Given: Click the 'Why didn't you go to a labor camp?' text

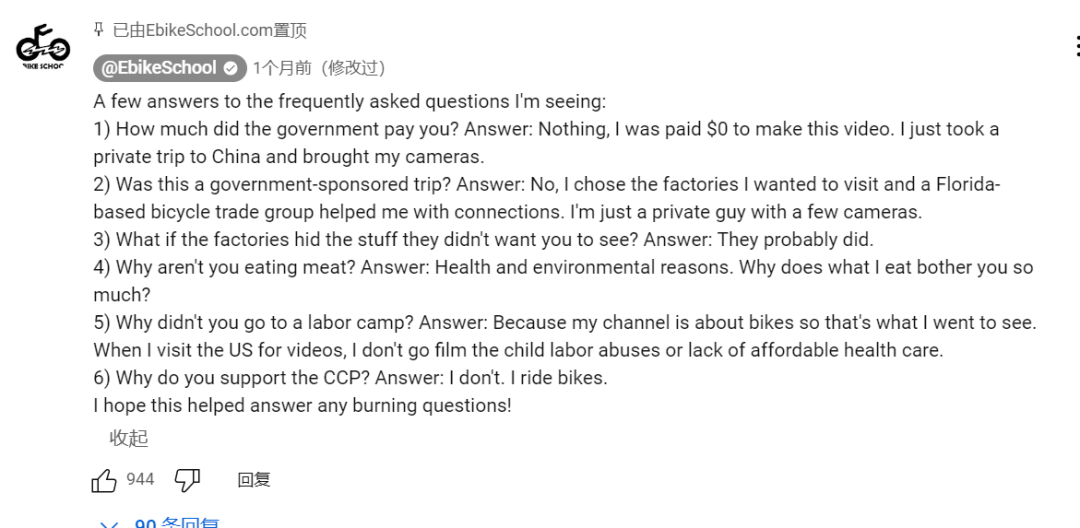Looking at the screenshot, I should 265,323.
